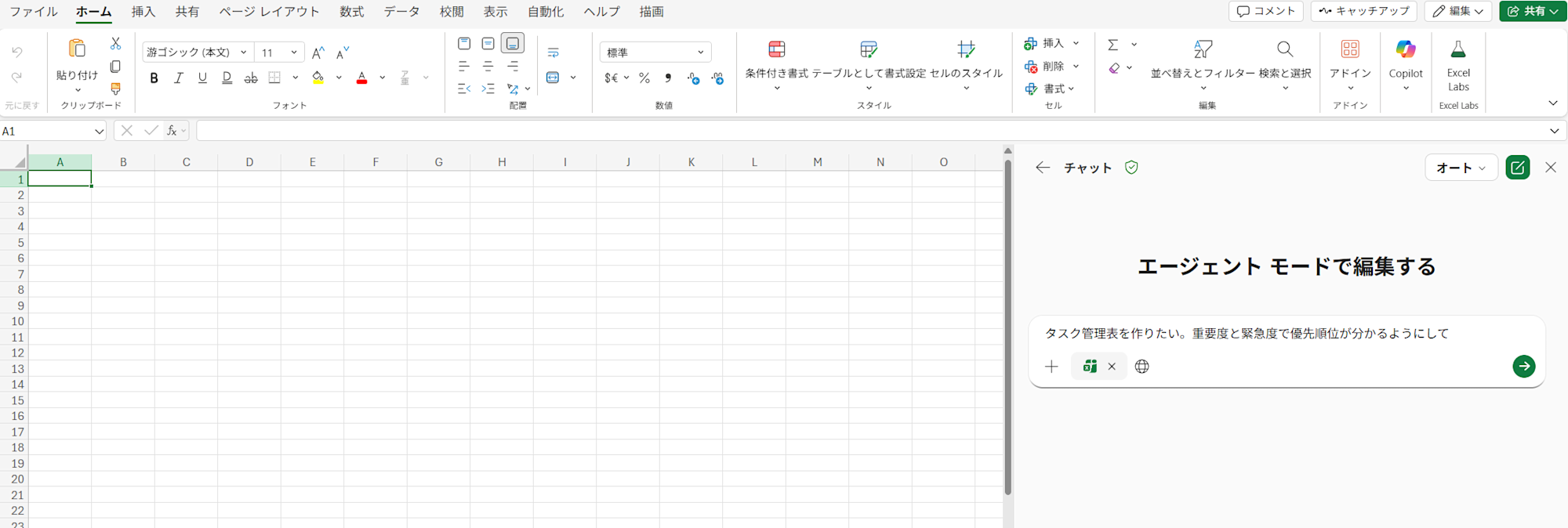Screen dimensions: 1568x528
Task: Open 条件付き書式 conditional formatting
Action: [x=776, y=64]
